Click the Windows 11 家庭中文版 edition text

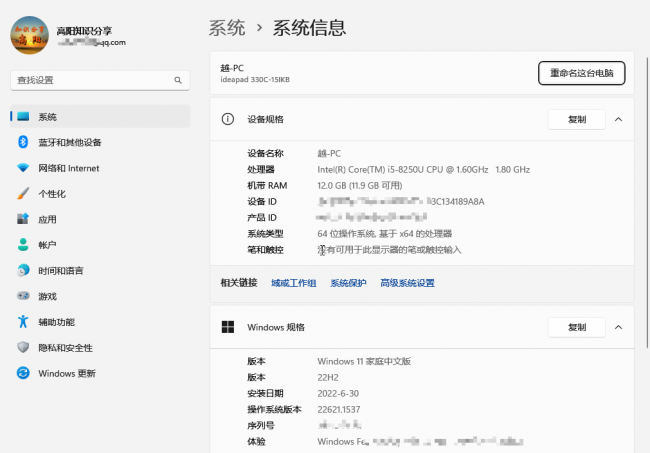[364, 361]
